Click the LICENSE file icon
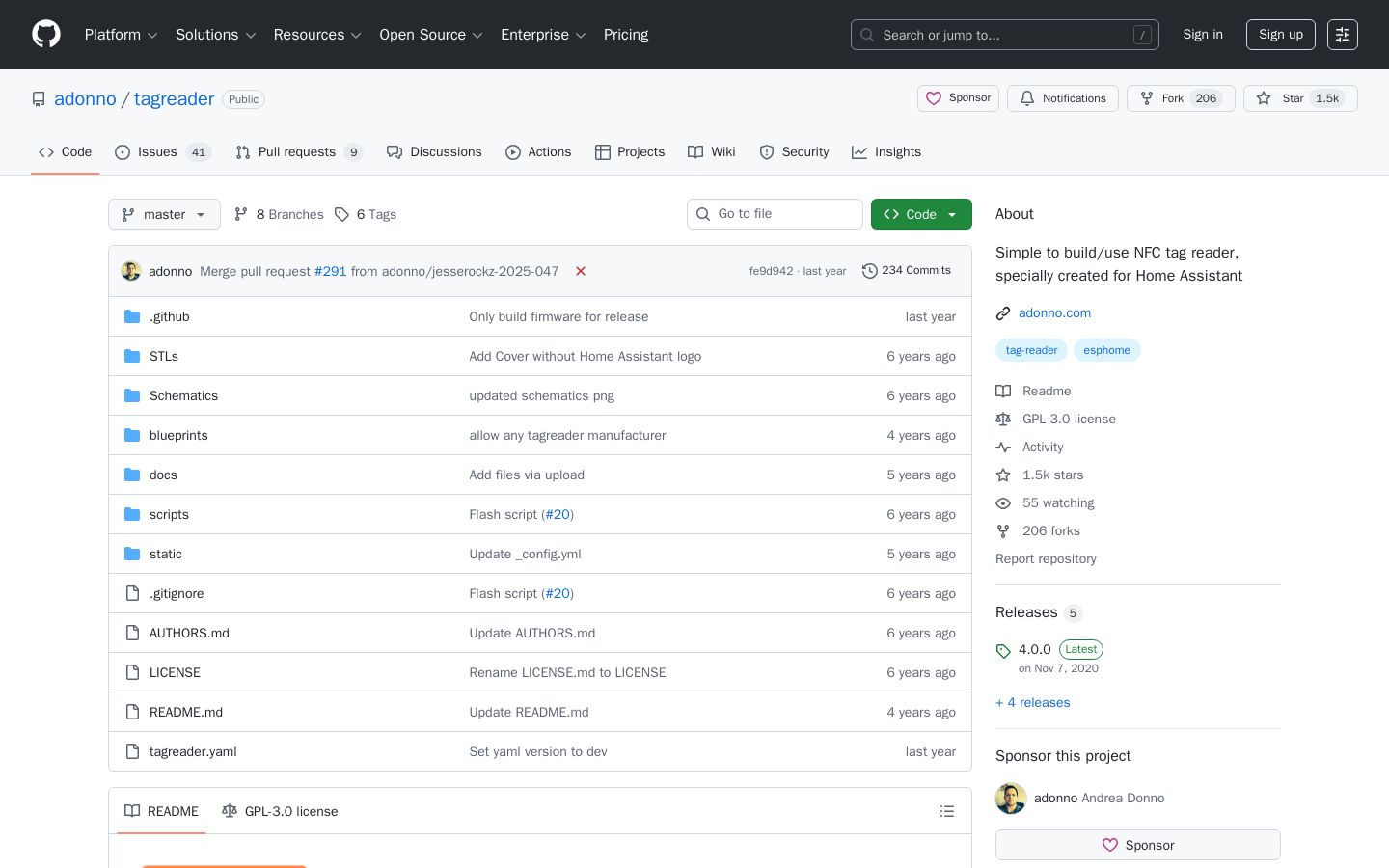The image size is (1389, 868). pyautogui.click(x=132, y=672)
